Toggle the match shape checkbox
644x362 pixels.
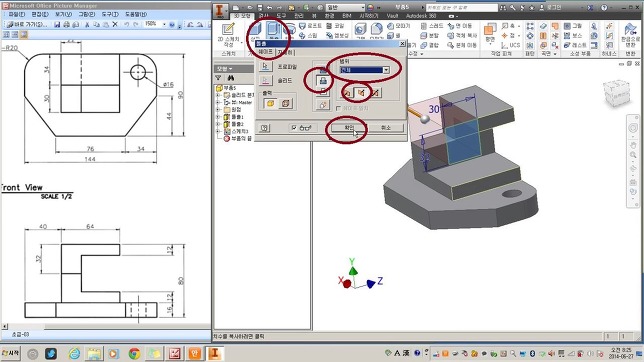click(338, 108)
